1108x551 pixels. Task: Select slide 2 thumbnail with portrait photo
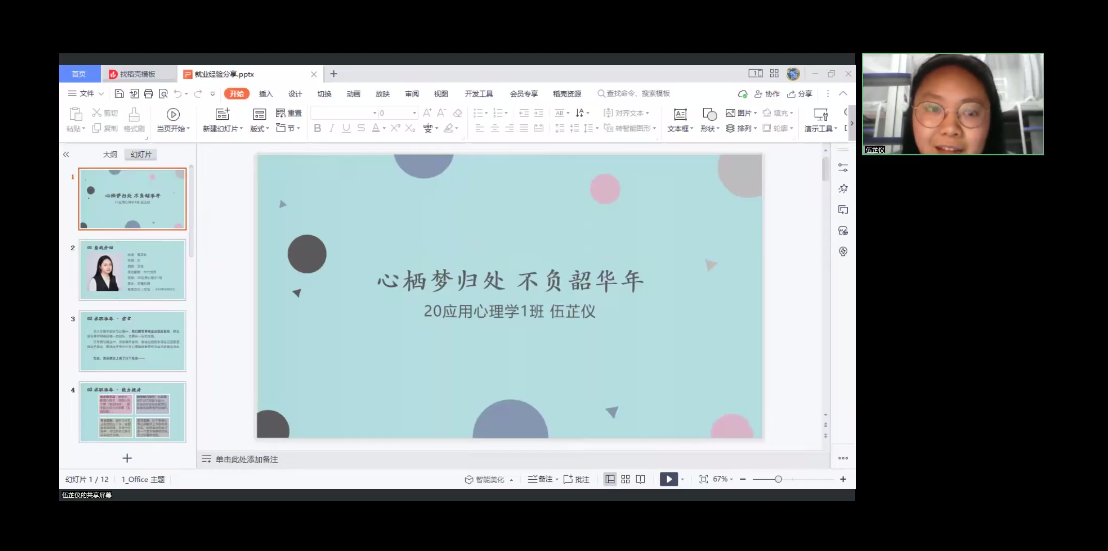pos(132,270)
